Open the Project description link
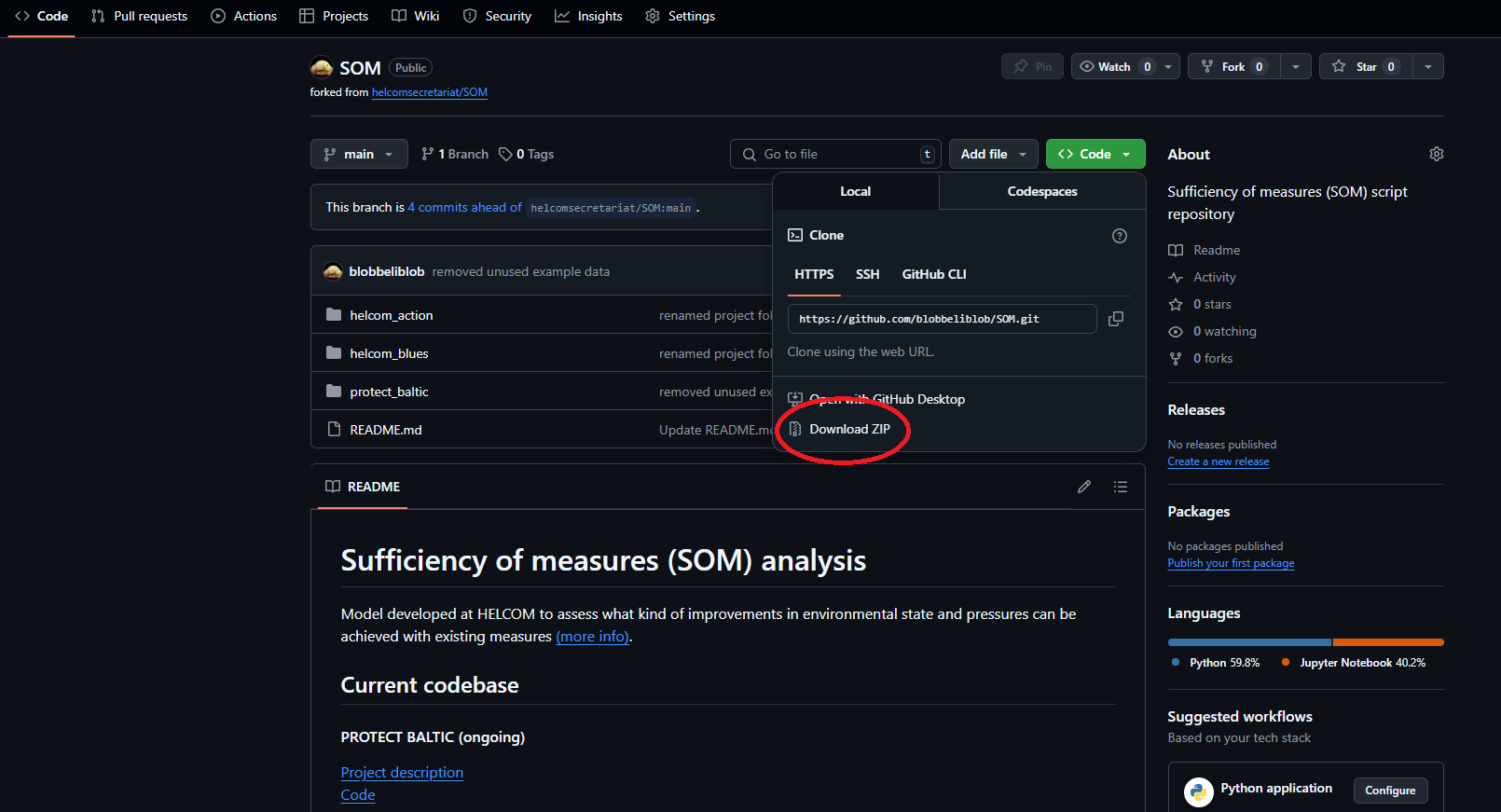This screenshot has height=812, width=1501. point(402,773)
